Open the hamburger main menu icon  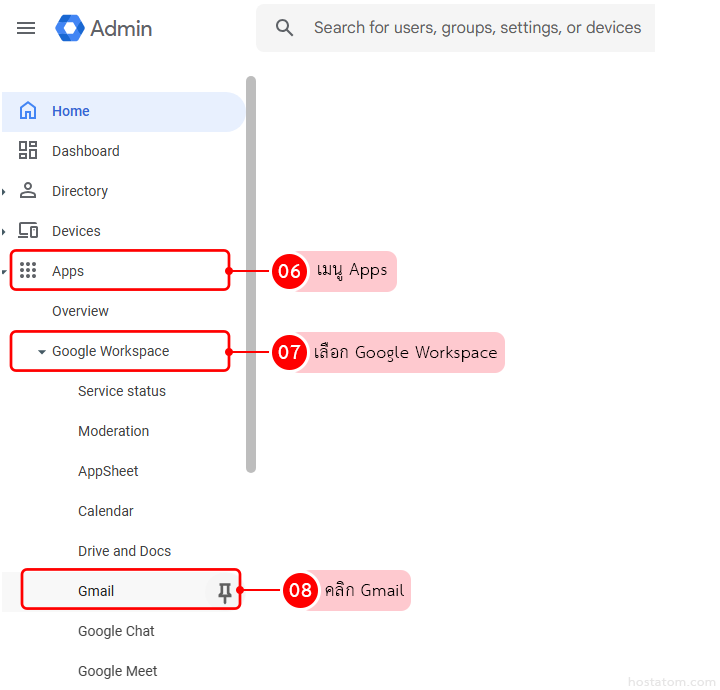click(x=26, y=28)
